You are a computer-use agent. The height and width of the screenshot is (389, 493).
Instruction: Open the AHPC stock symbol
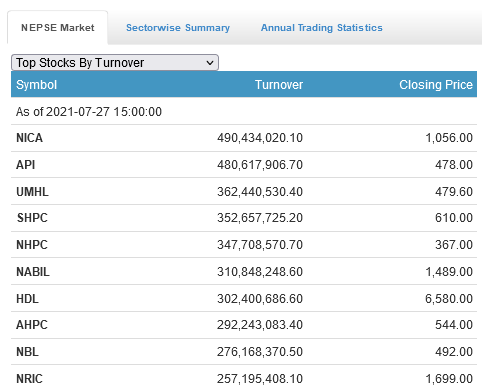[32, 325]
